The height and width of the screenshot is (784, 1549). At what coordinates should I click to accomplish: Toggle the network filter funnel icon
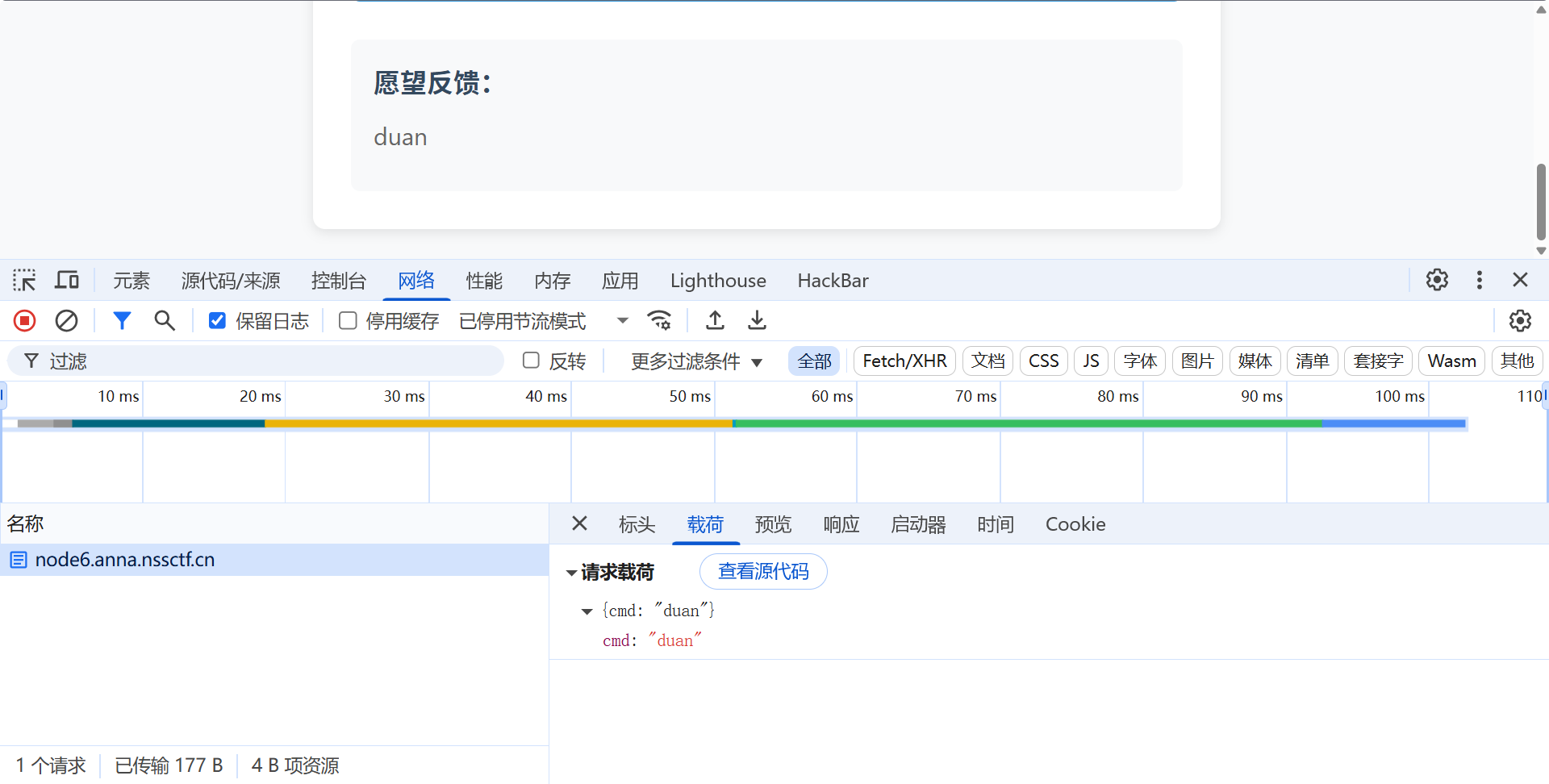click(x=122, y=321)
